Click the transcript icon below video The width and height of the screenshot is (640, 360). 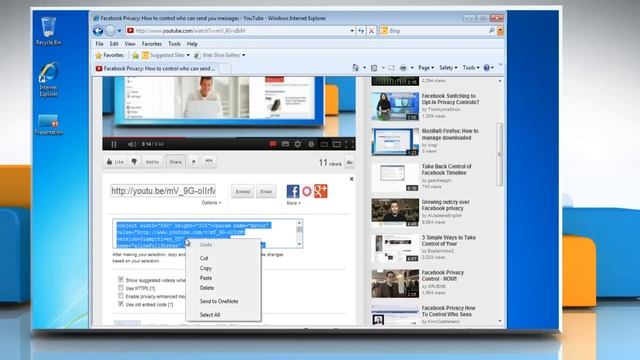click(x=209, y=162)
